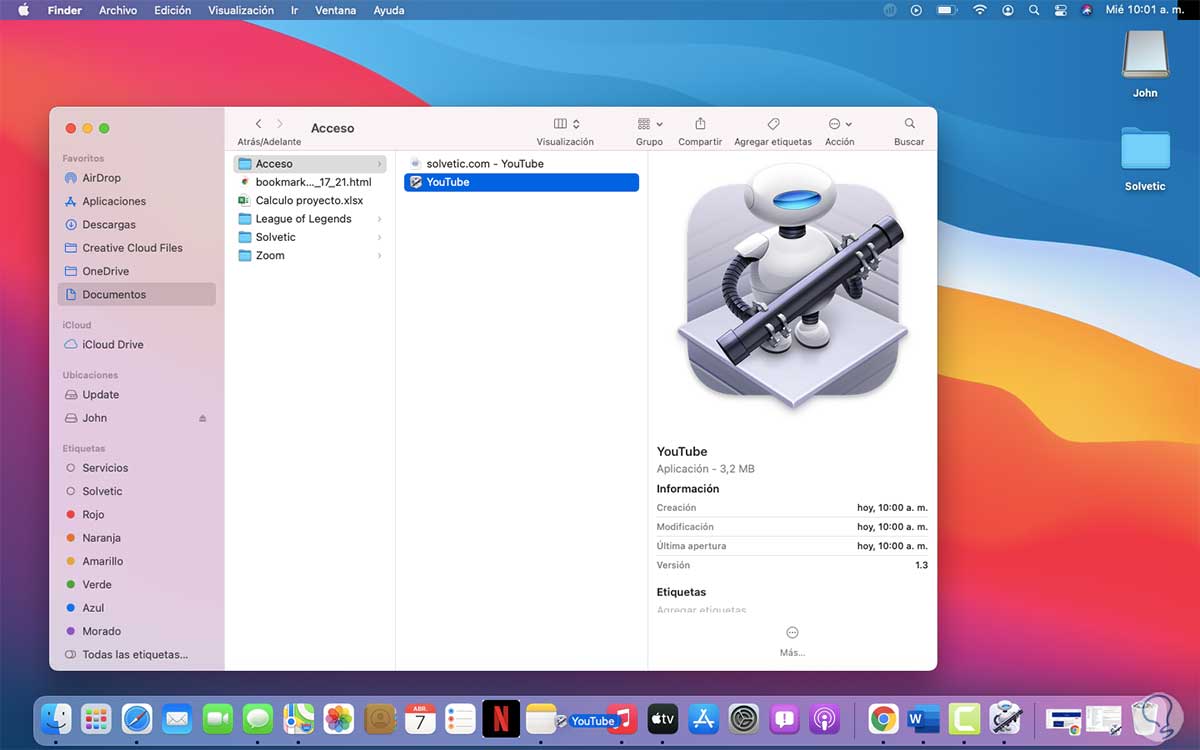Open the Acción menu dropdown

tap(840, 124)
